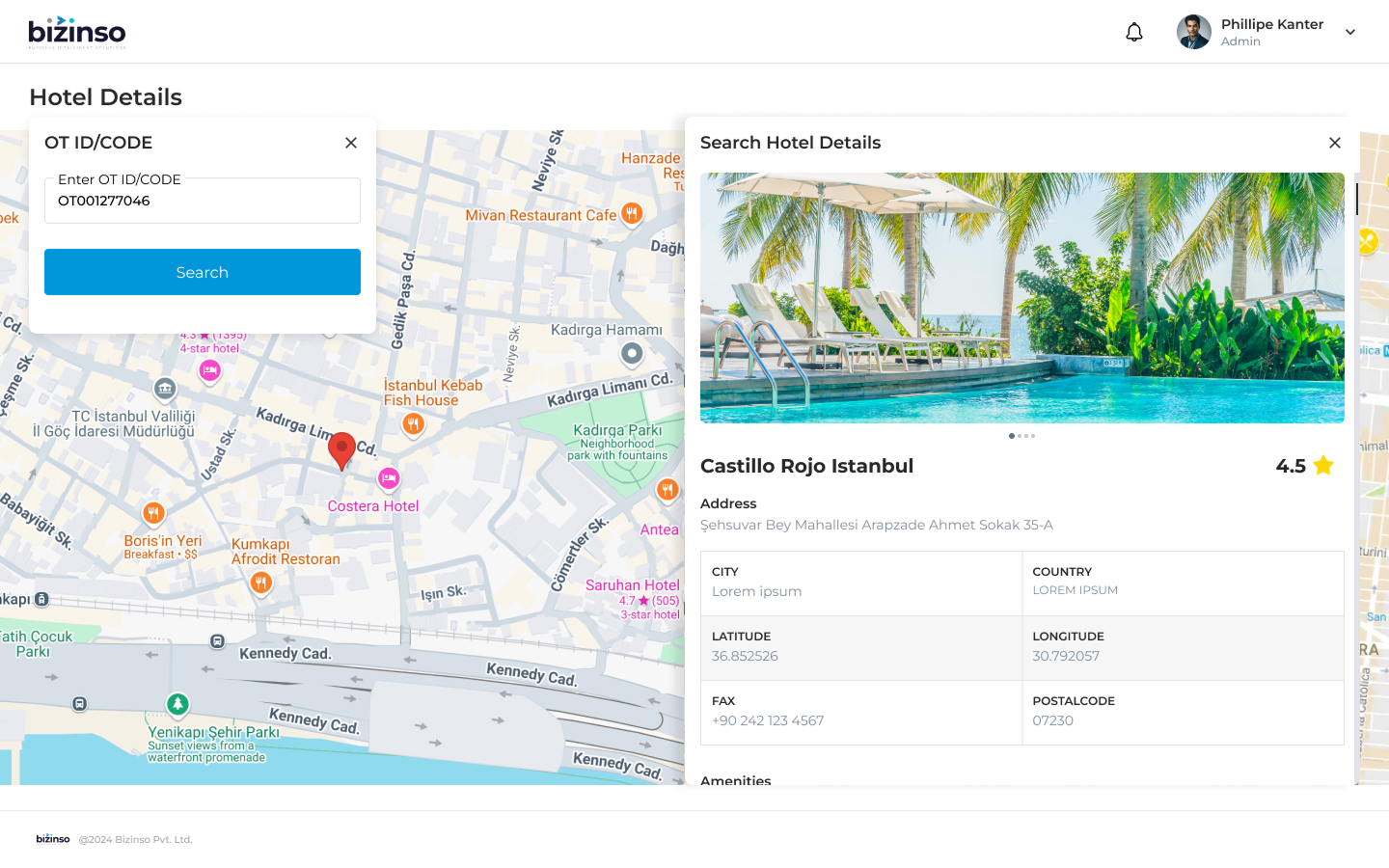The width and height of the screenshot is (1389, 868).
Task: Click Kadırga Parkı map label
Action: tap(617, 430)
